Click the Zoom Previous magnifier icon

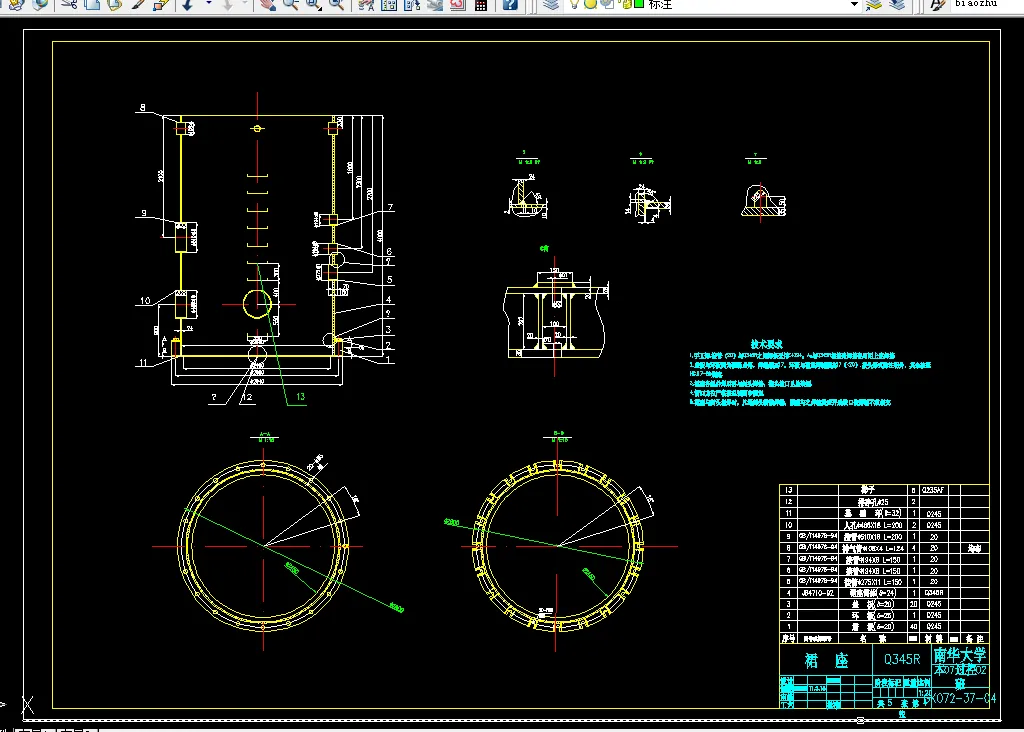(x=336, y=5)
